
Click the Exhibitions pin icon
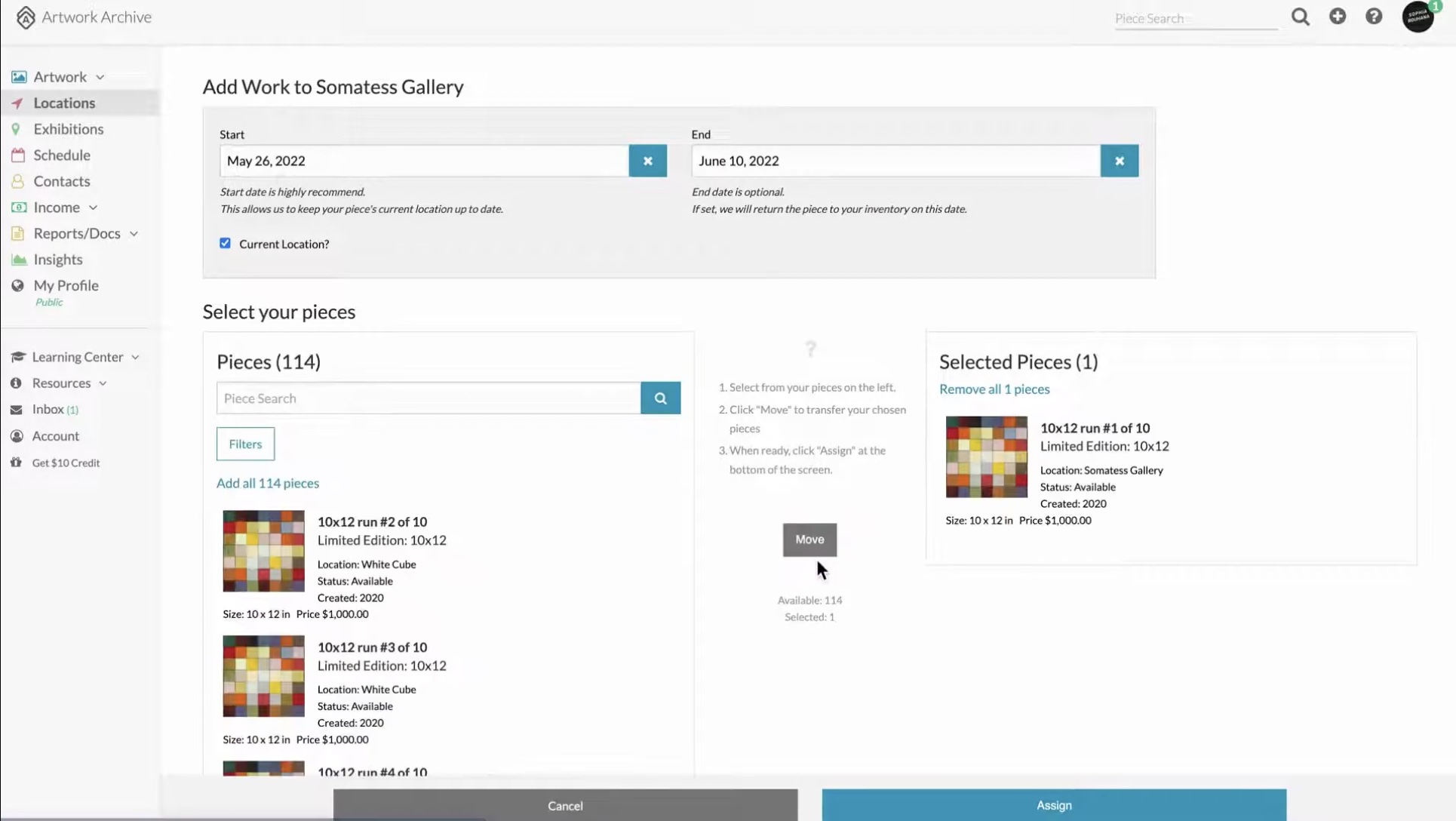coord(16,129)
